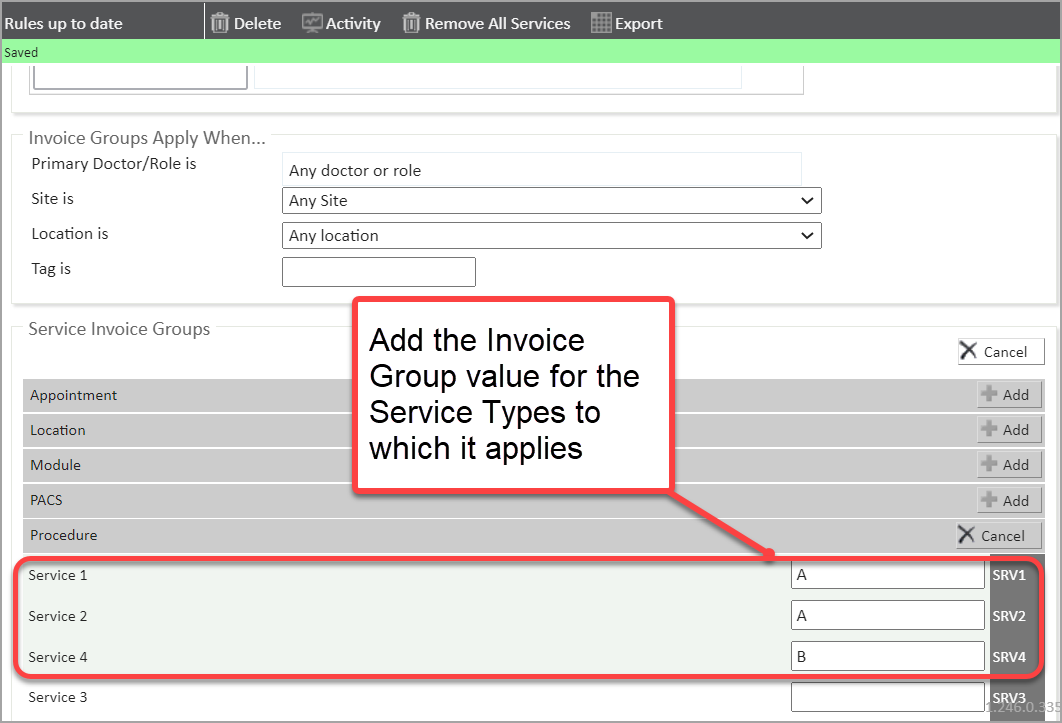Viewport: 1062px width, 723px height.
Task: Open the Site is dropdown
Action: (x=551, y=201)
